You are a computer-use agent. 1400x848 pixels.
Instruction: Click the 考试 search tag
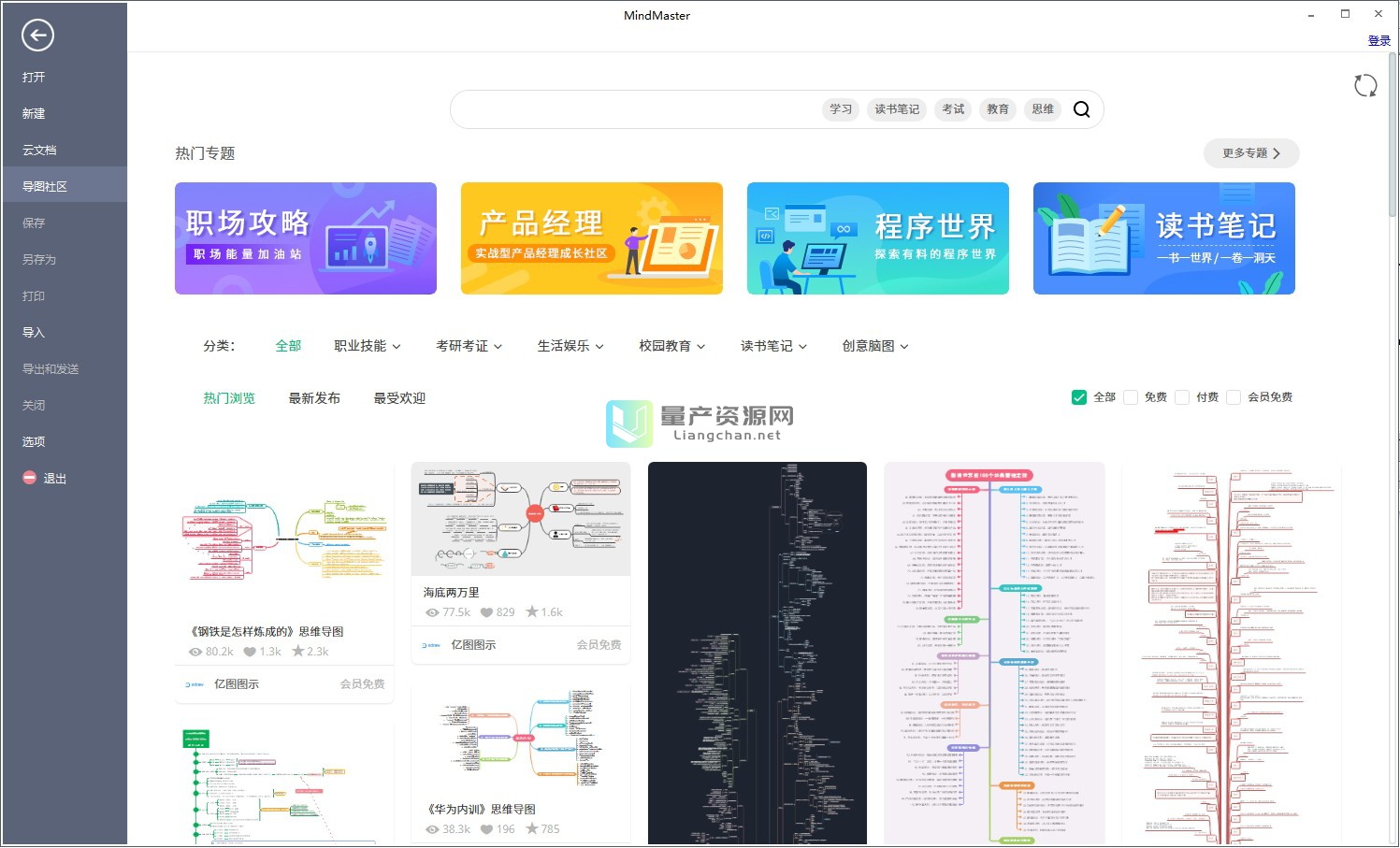tap(953, 109)
